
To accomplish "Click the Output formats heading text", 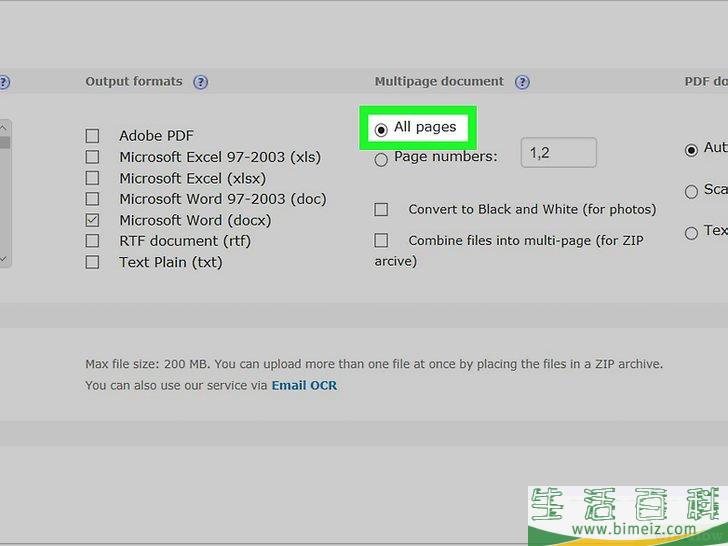I will pos(134,82).
